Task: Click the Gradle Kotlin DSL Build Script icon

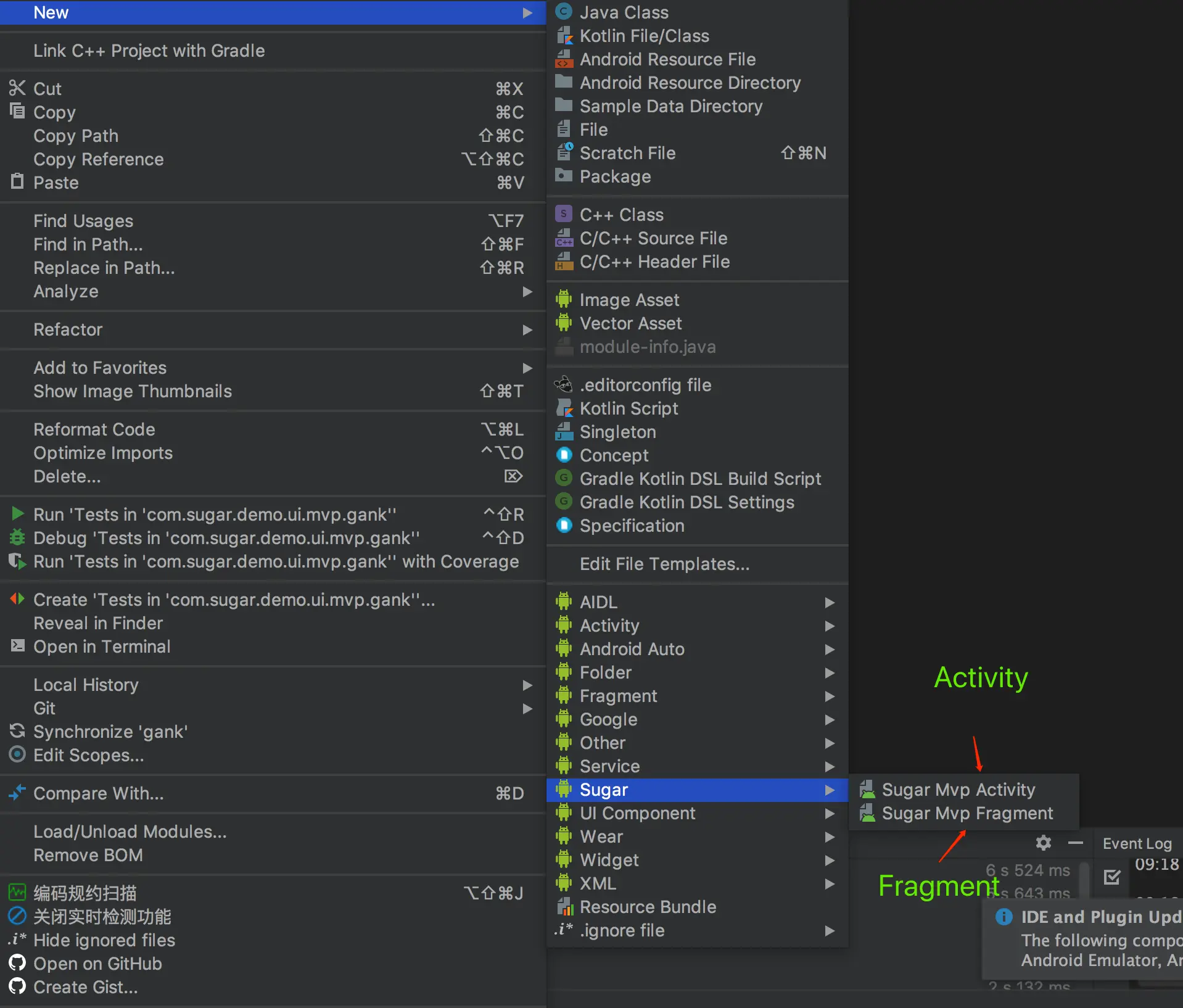Action: (x=564, y=478)
